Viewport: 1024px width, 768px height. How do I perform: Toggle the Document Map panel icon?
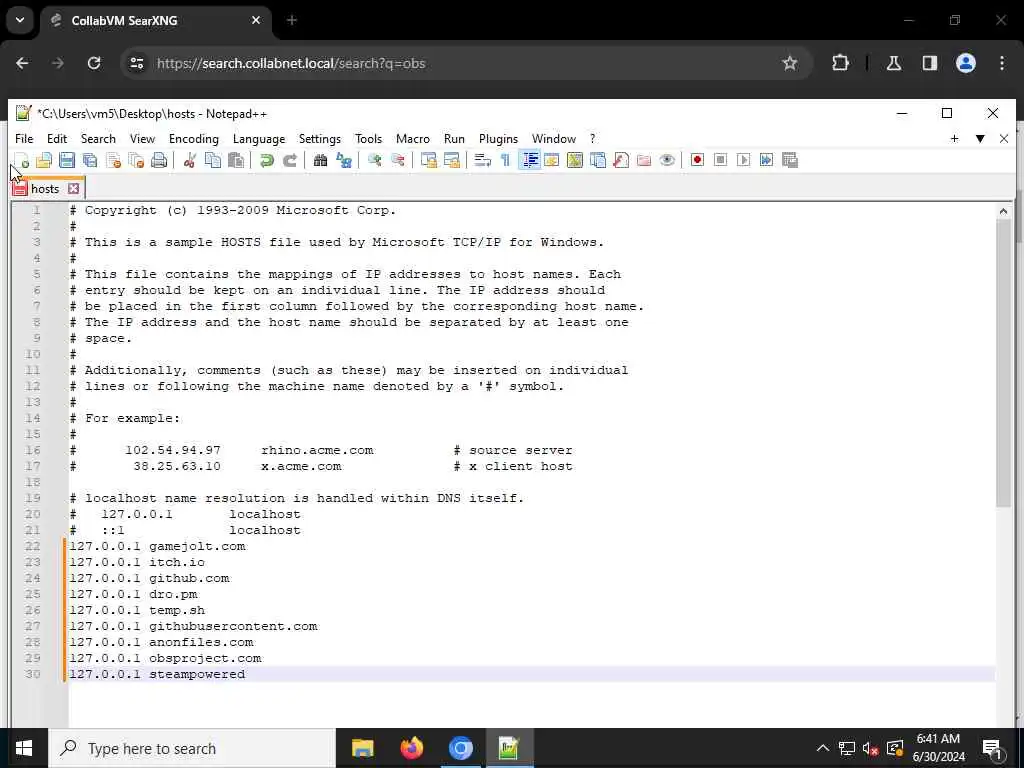[575, 160]
